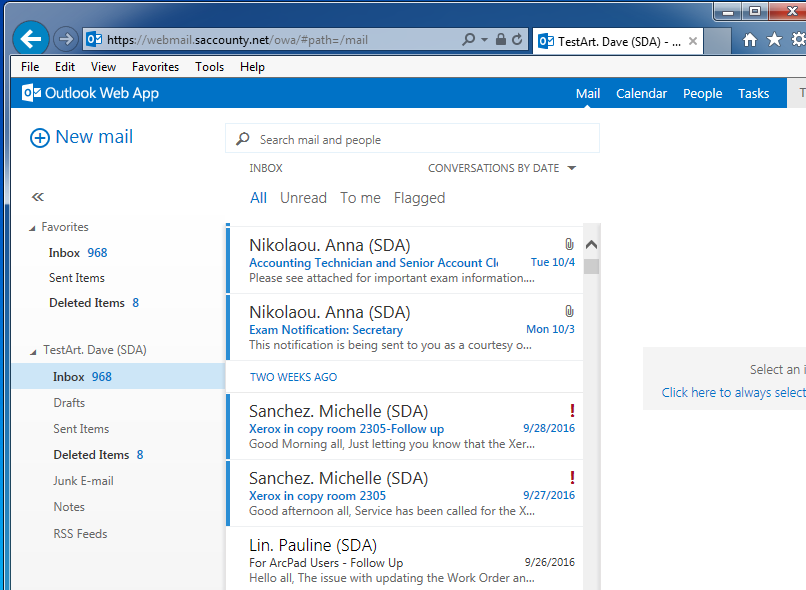
Task: Focus the Search mail and people box
Action: point(412,138)
